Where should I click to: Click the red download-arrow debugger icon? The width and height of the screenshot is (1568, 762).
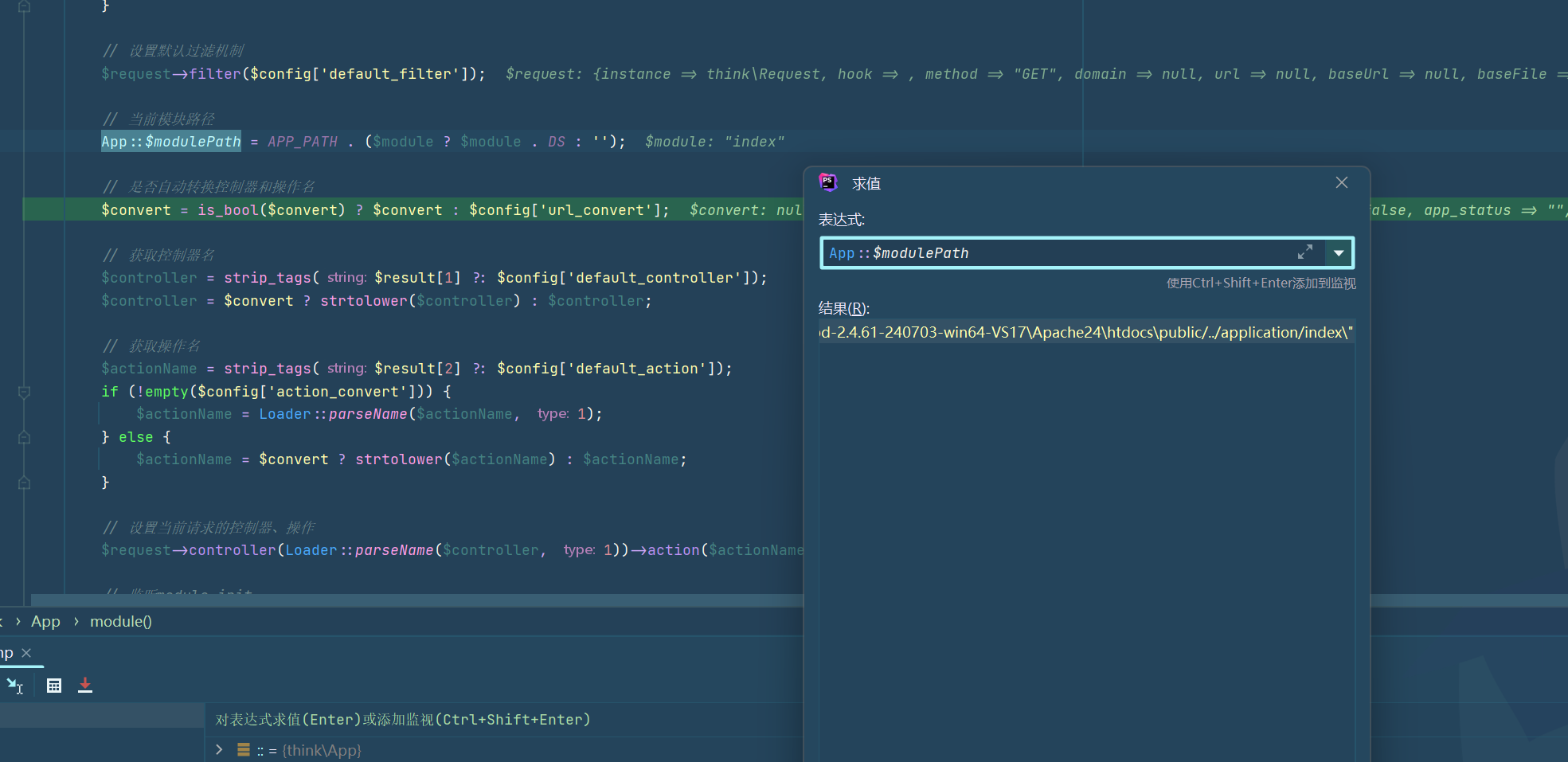pos(85,686)
